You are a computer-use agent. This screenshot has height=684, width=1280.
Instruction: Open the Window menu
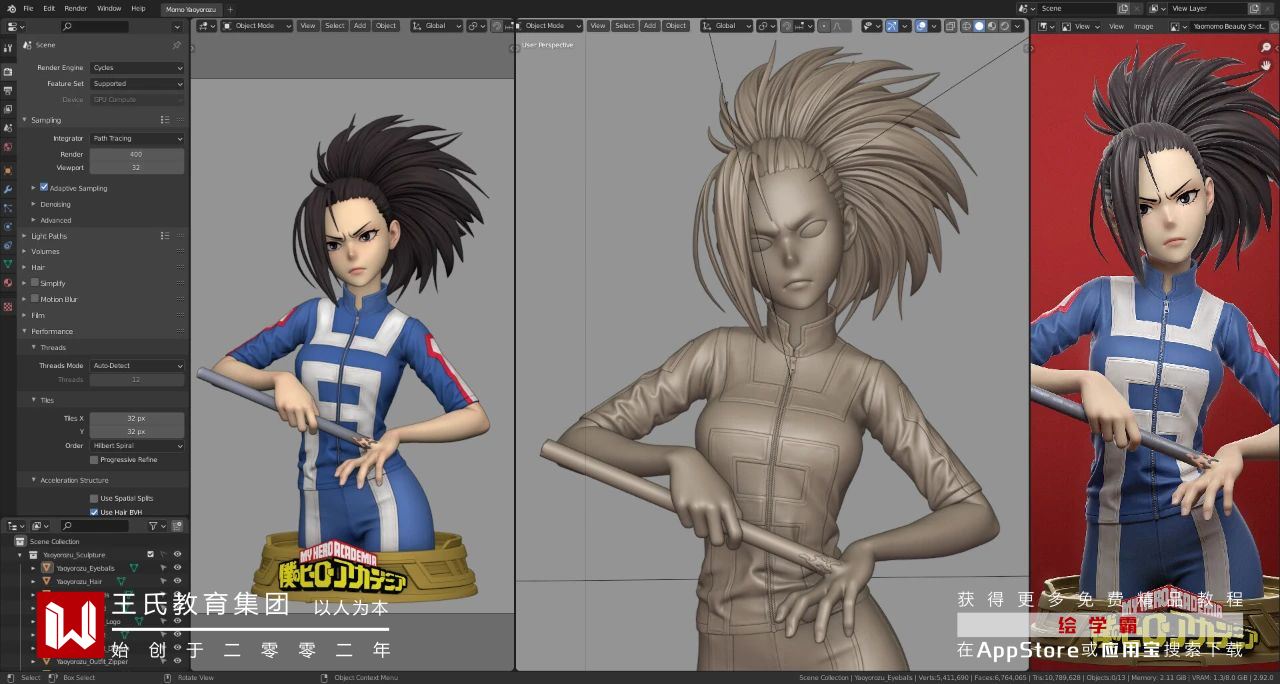109,8
